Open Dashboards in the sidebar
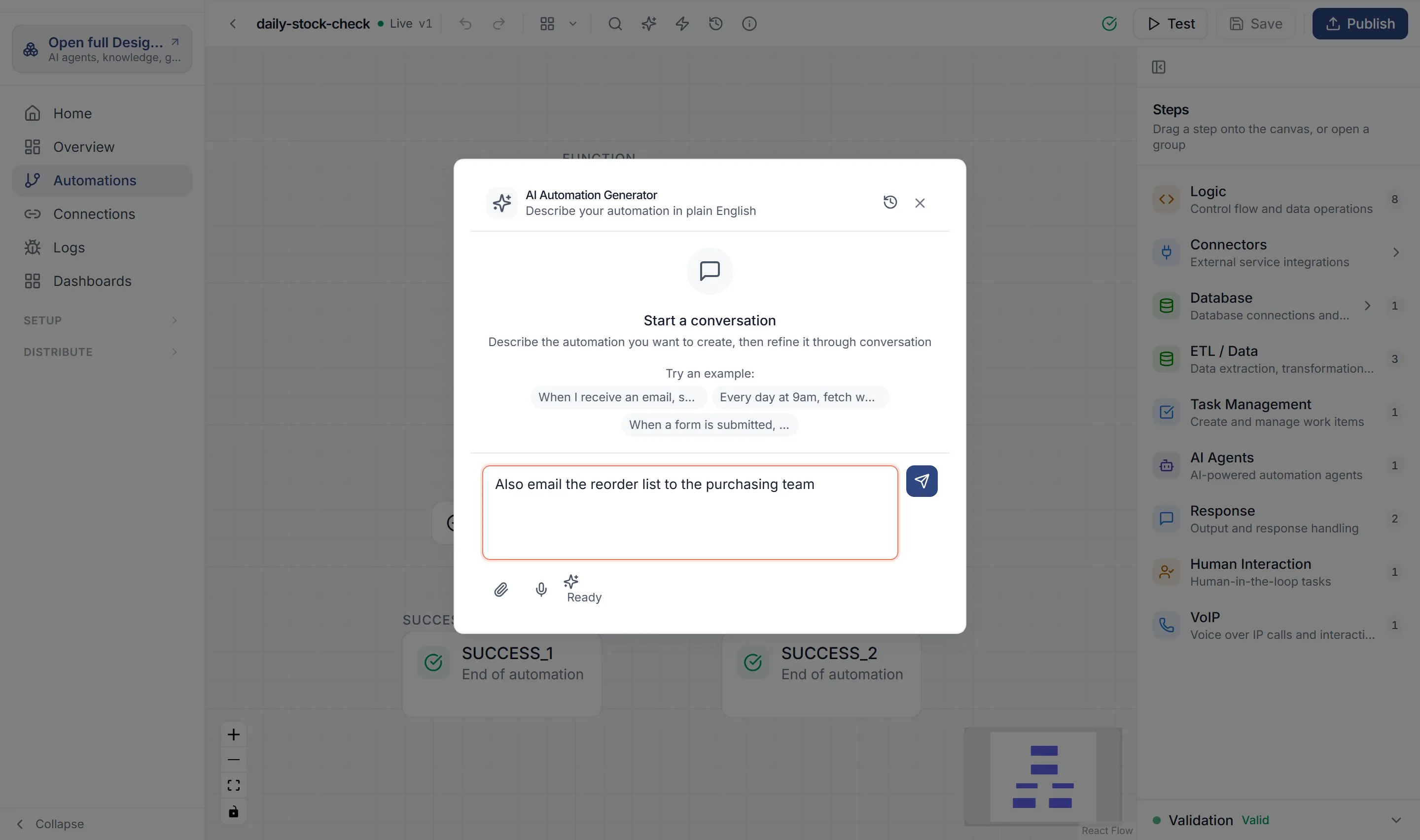 point(102,281)
